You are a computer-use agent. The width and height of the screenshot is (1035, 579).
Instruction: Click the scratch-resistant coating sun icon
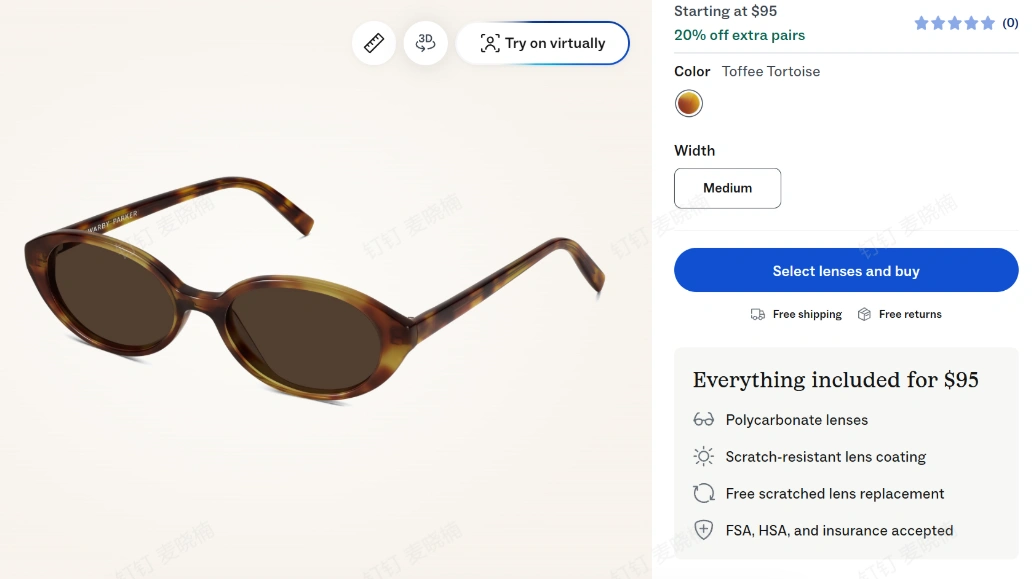pyautogui.click(x=704, y=456)
